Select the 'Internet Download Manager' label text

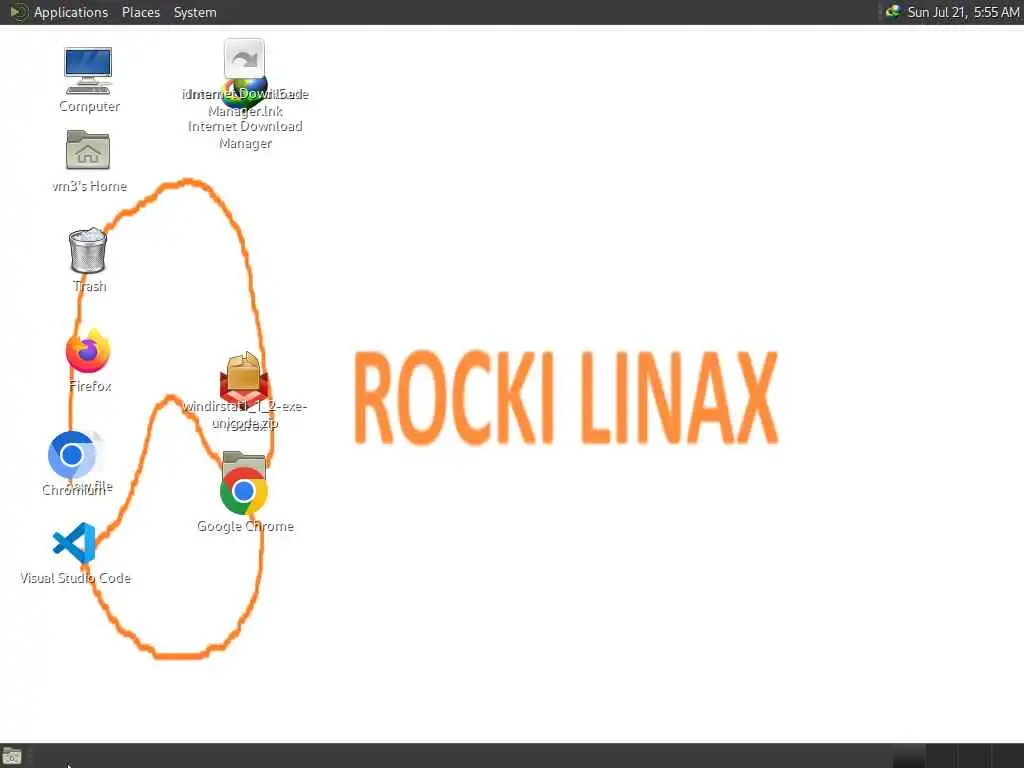245,135
